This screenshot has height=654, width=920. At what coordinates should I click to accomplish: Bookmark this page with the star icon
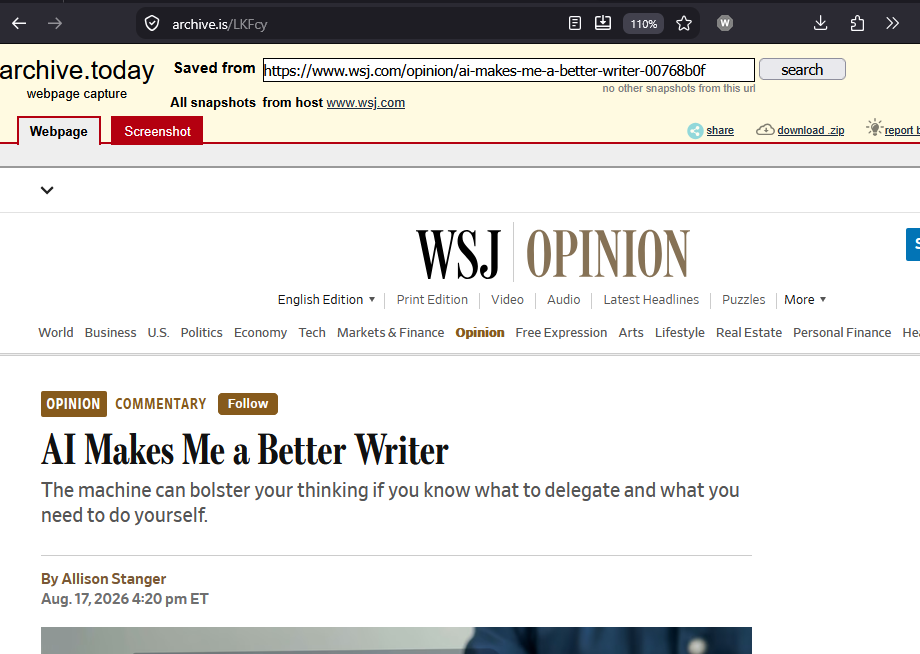click(684, 23)
